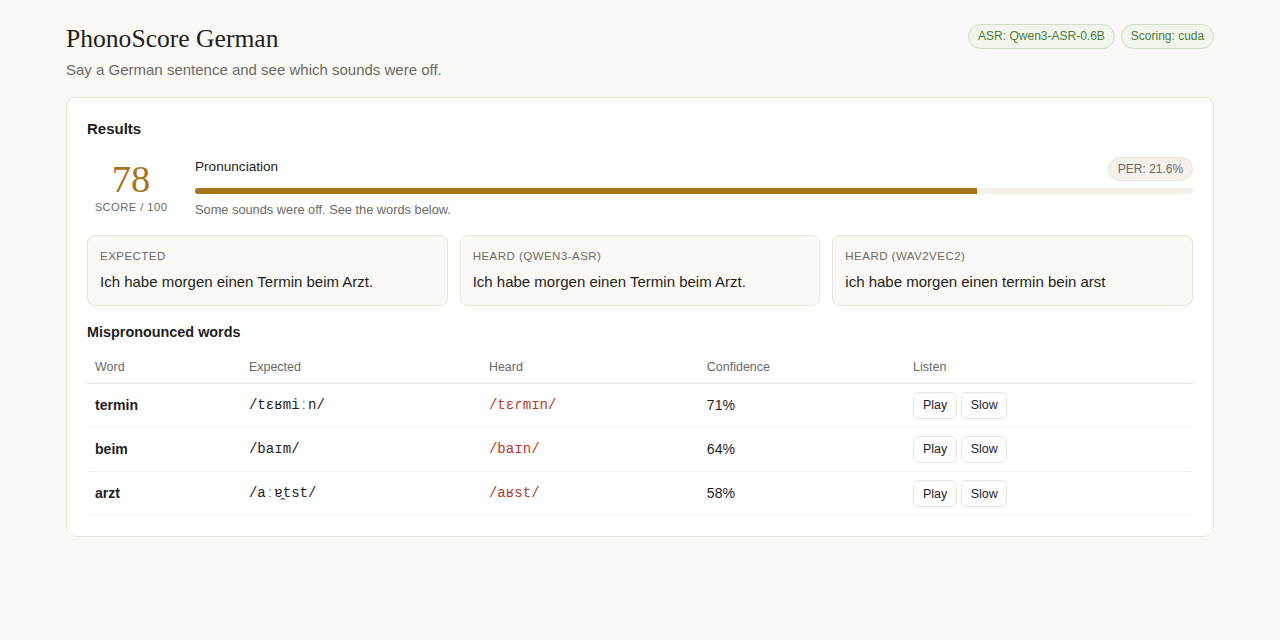This screenshot has height=640, width=1280.
Task: Click the score number 78
Action: click(x=131, y=180)
